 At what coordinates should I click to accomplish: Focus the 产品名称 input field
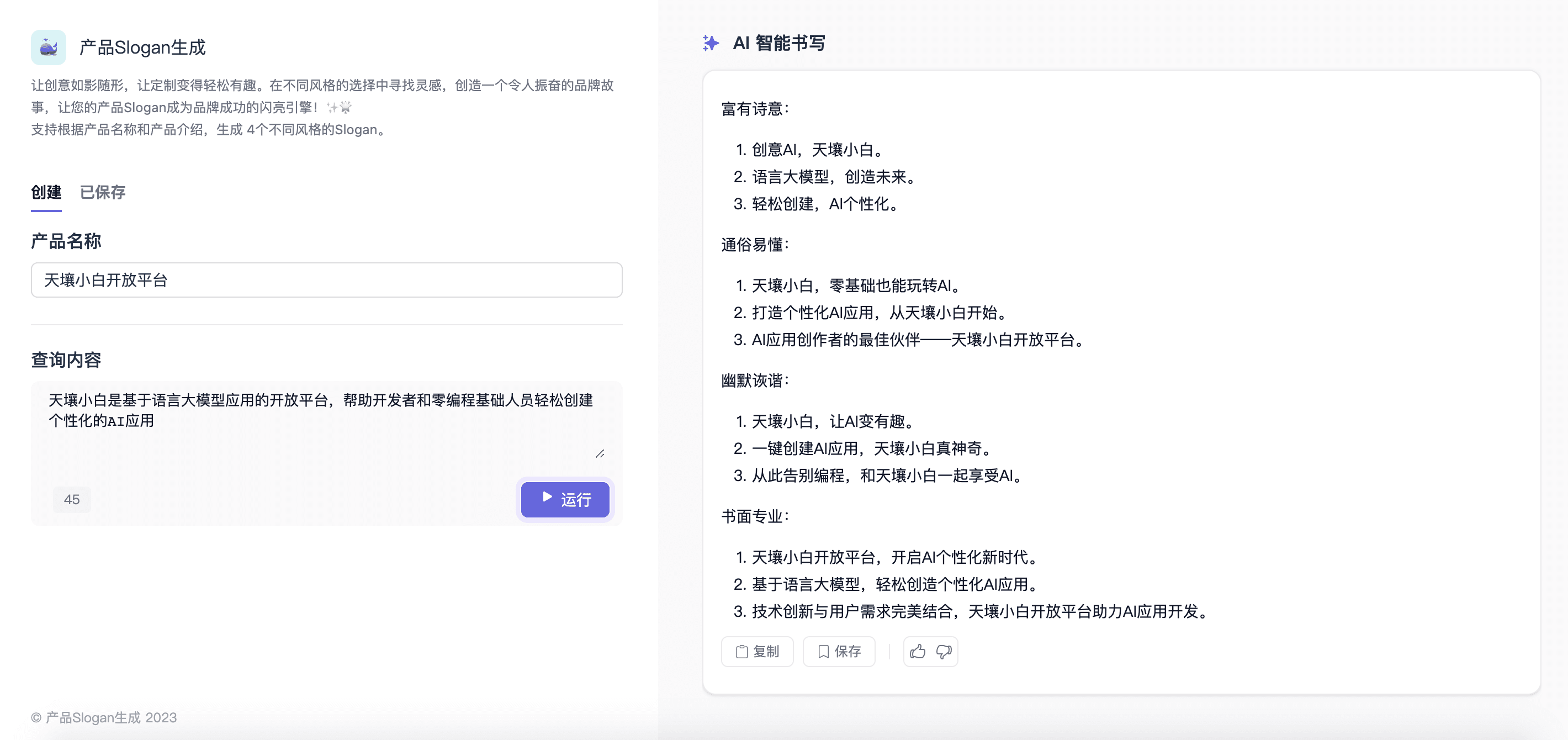(326, 280)
